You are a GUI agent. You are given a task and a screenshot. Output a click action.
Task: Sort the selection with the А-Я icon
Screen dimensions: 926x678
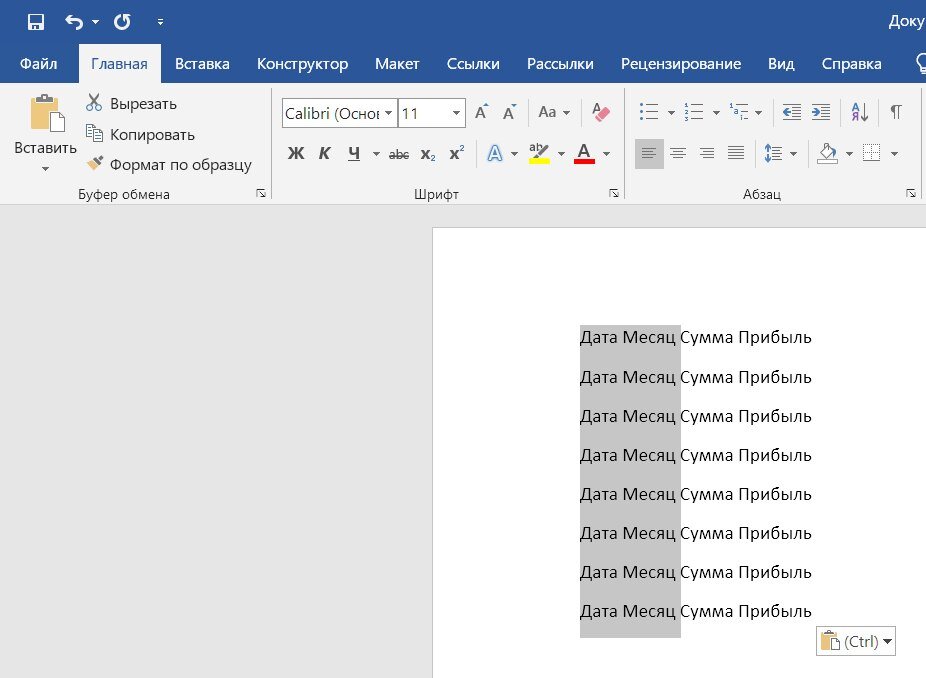tap(860, 112)
